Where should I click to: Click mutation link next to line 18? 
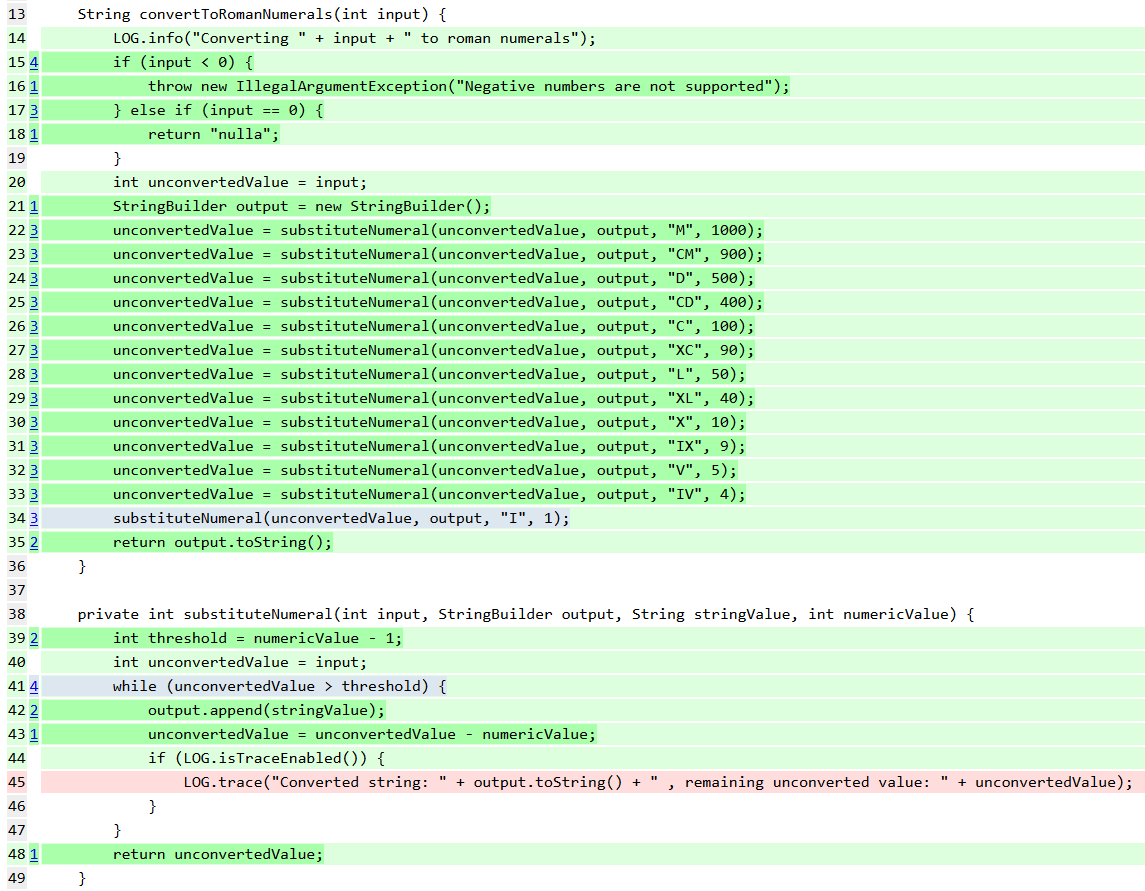(x=34, y=134)
